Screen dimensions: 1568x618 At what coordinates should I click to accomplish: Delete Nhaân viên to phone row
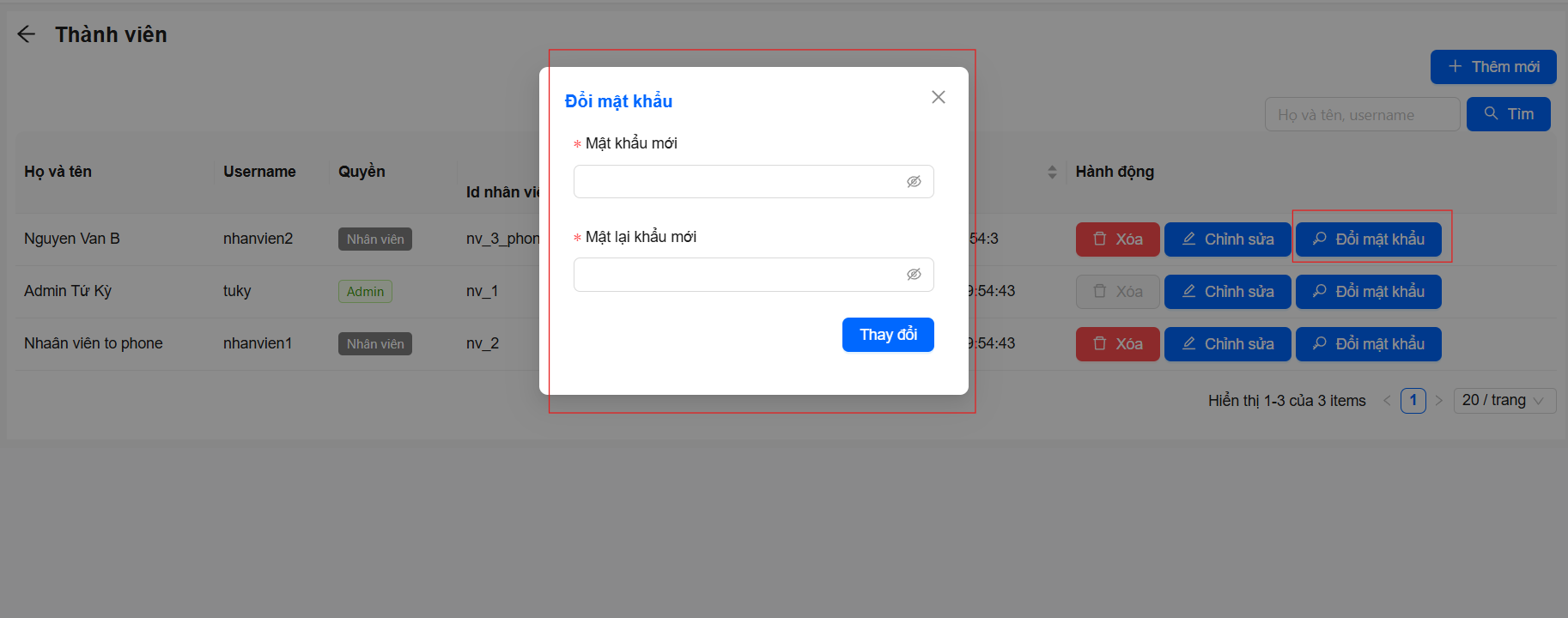(x=1117, y=344)
